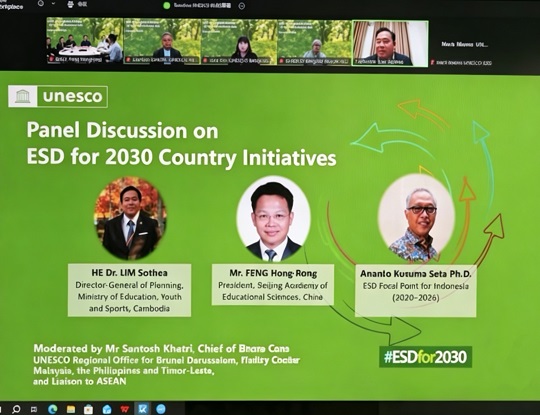Click the UNESCO logo on the slide
The height and width of the screenshot is (415, 540).
58,96
